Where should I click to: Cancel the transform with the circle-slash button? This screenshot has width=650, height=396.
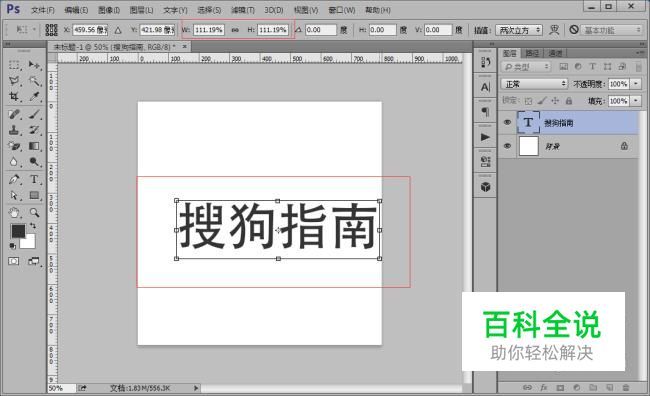tap(574, 29)
